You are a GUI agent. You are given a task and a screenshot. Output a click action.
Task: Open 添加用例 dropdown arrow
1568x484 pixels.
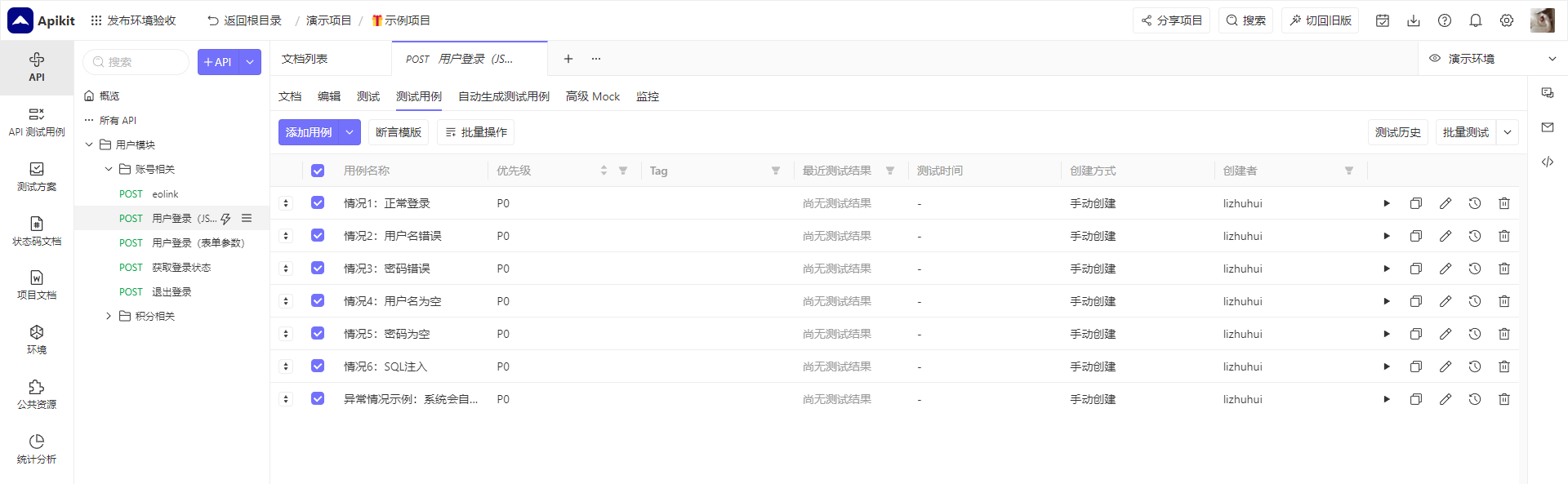tap(350, 132)
